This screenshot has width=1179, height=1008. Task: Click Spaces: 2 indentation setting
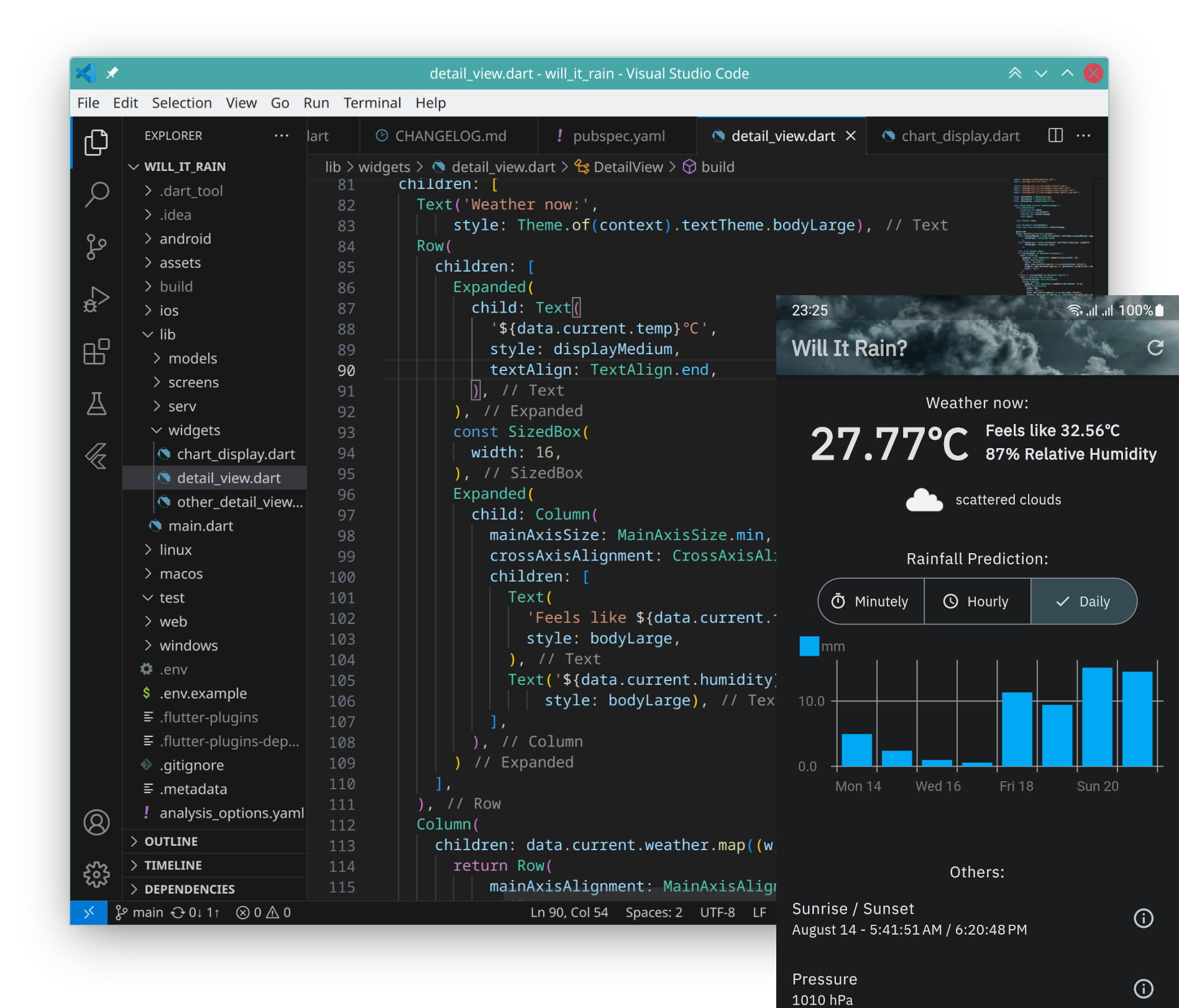(654, 912)
